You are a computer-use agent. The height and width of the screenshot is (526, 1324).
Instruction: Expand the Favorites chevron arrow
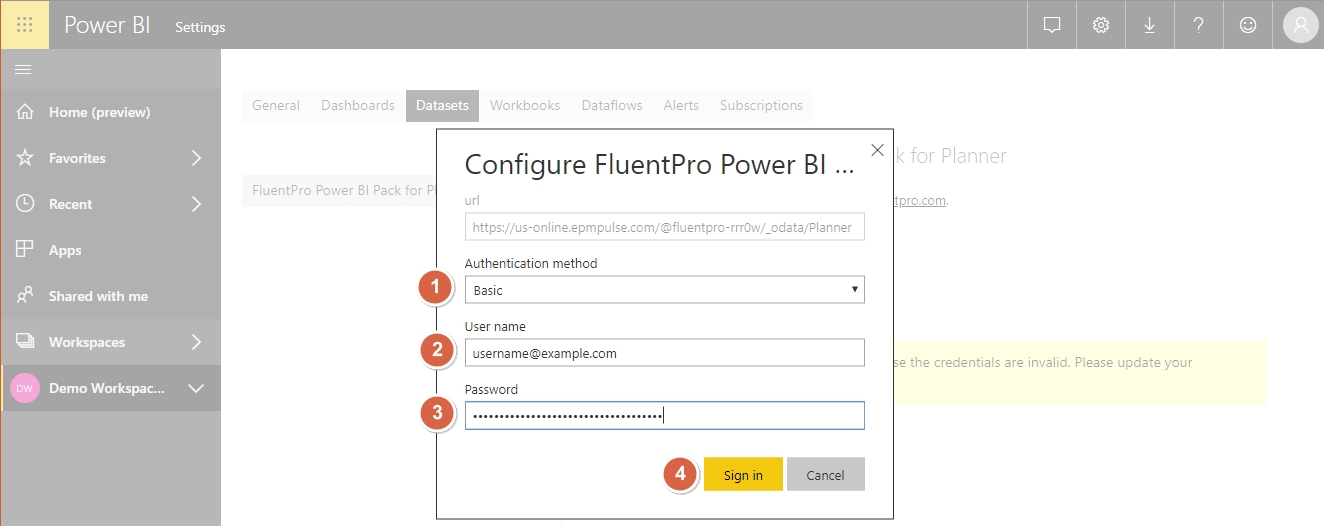(196, 158)
